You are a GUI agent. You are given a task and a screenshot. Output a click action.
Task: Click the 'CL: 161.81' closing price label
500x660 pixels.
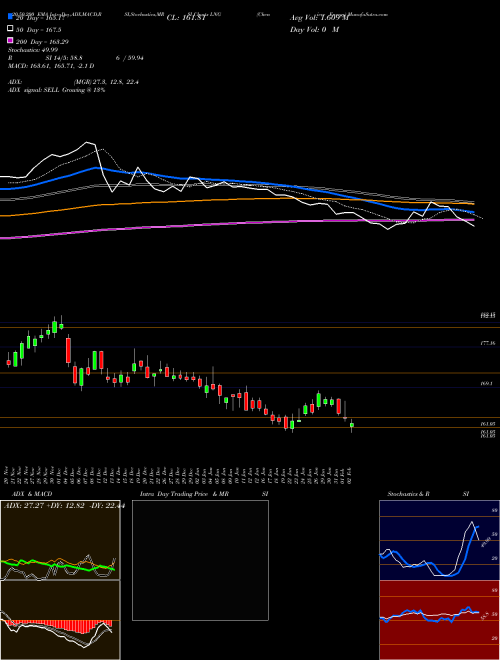[186, 18]
